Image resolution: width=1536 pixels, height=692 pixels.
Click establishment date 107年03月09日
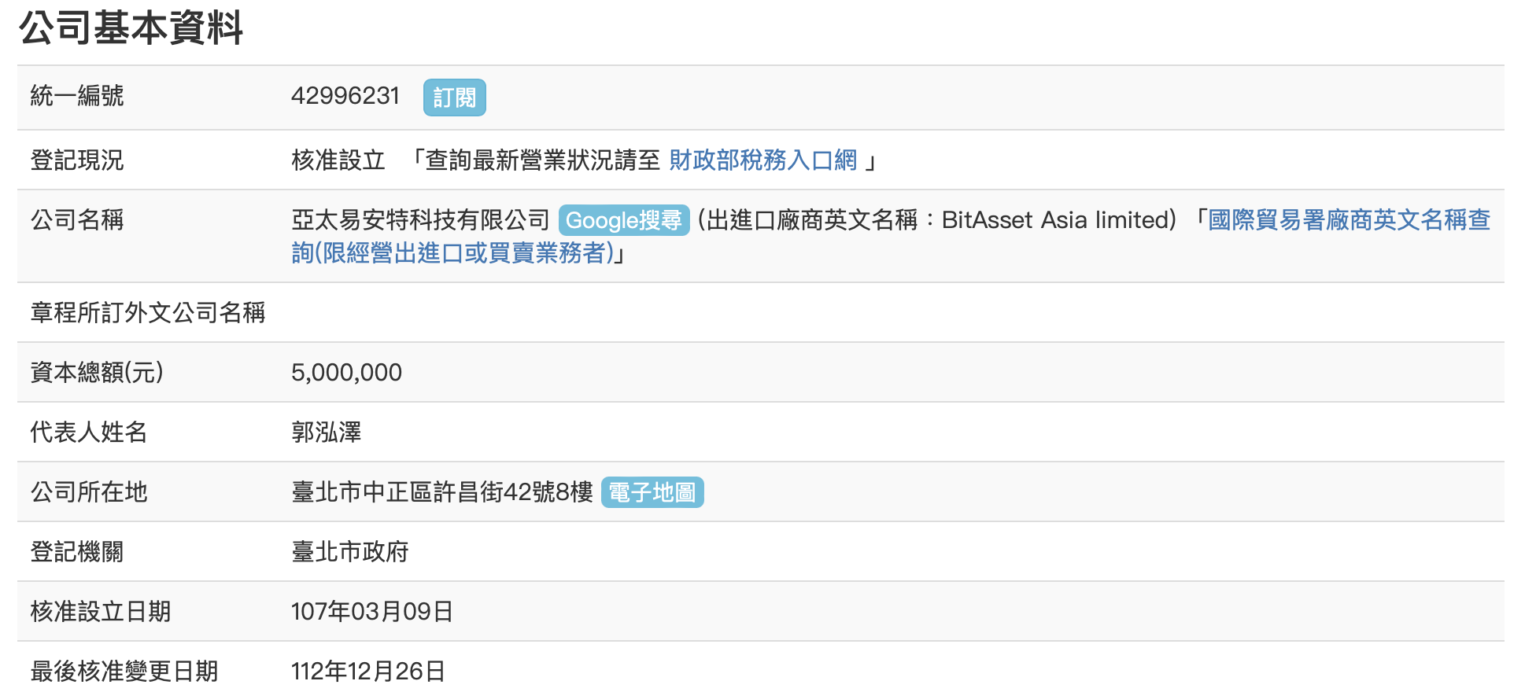[x=370, y=611]
